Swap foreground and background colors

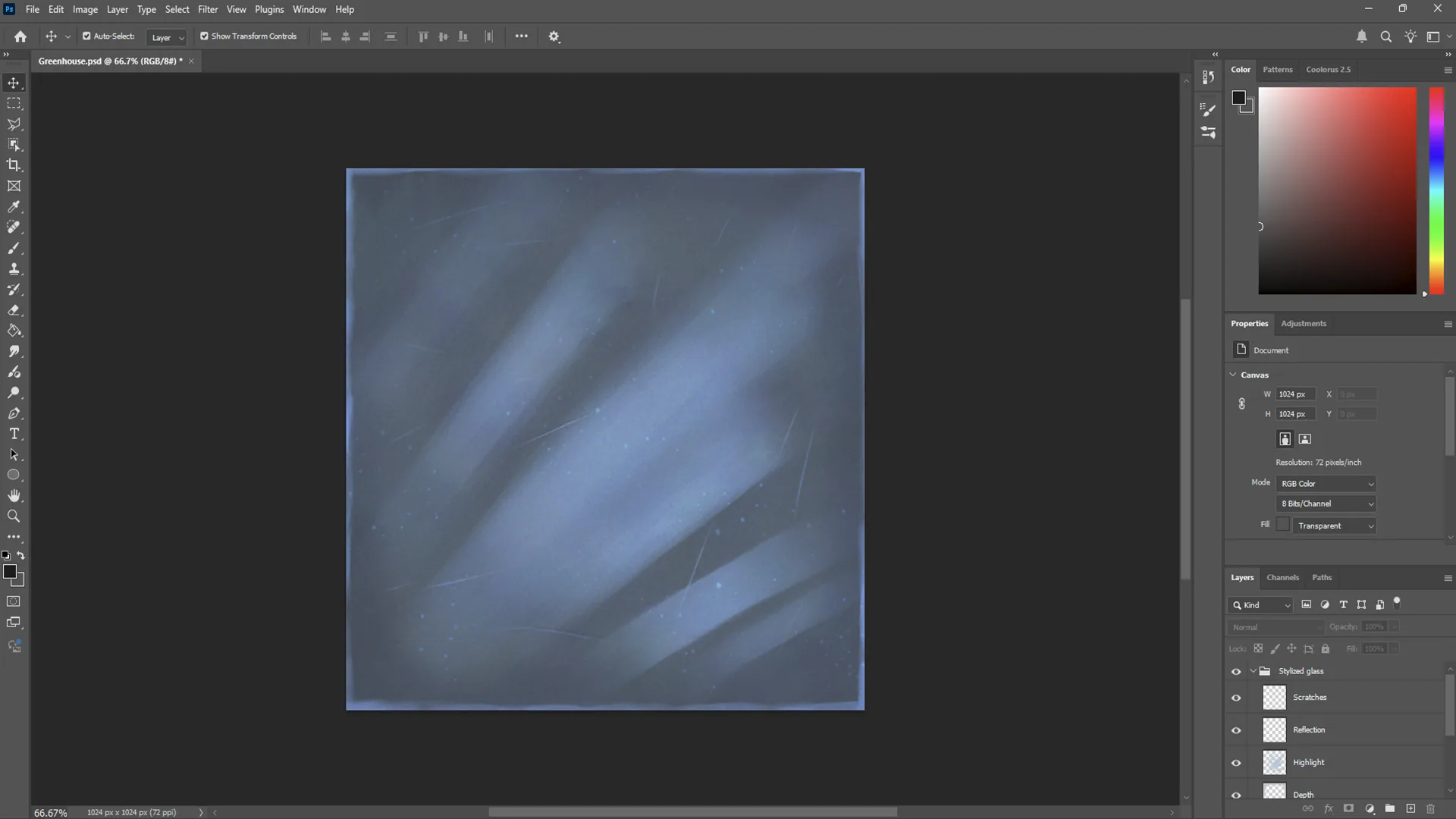pos(21,555)
